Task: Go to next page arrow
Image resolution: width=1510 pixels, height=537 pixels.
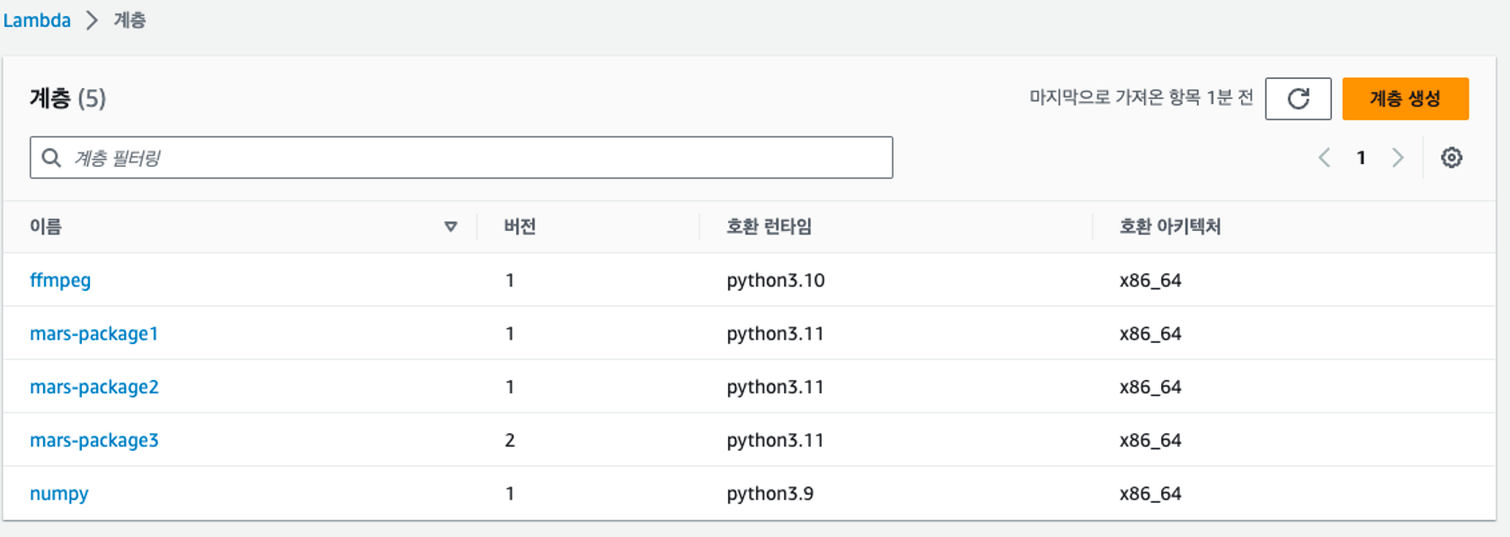Action: tap(1398, 157)
